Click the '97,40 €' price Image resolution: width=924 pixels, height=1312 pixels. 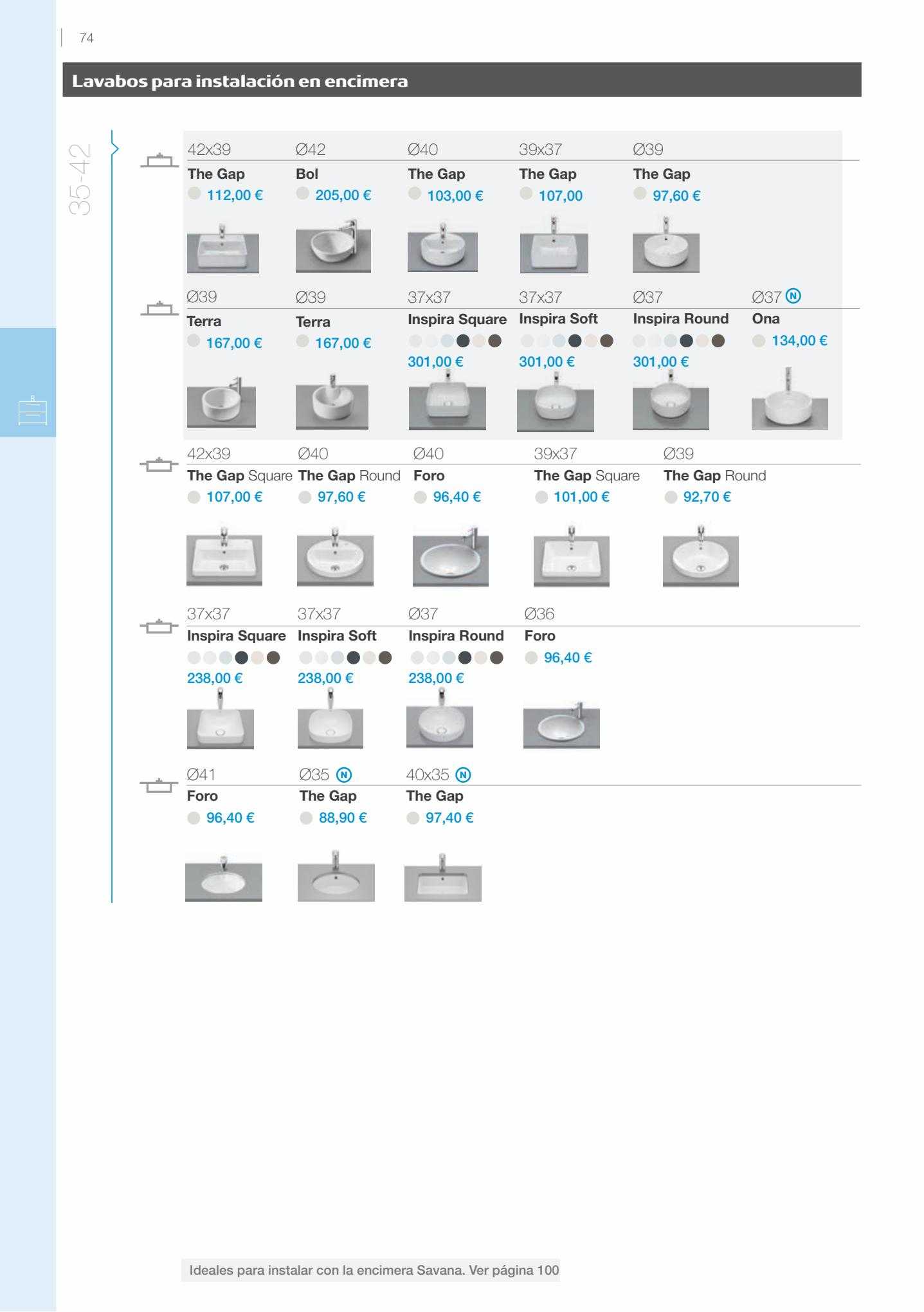point(449,817)
